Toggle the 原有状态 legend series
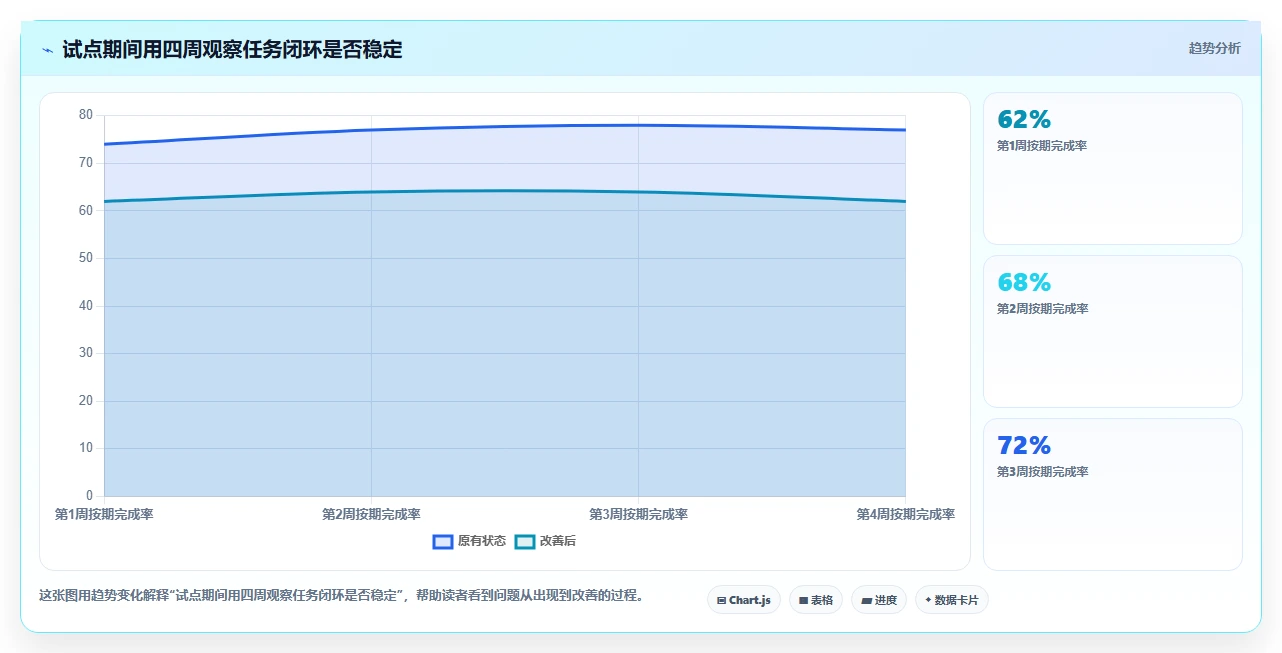The width and height of the screenshot is (1282, 653). pos(469,541)
